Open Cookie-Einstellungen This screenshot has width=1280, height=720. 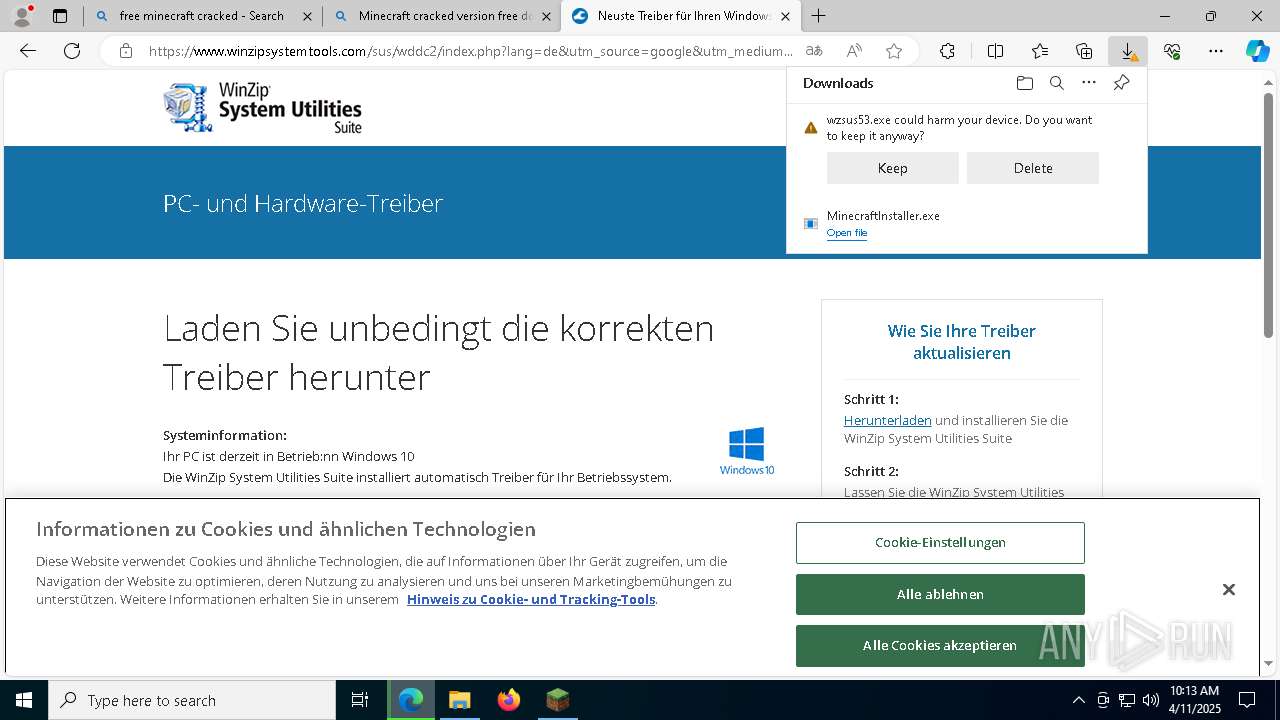tap(940, 542)
